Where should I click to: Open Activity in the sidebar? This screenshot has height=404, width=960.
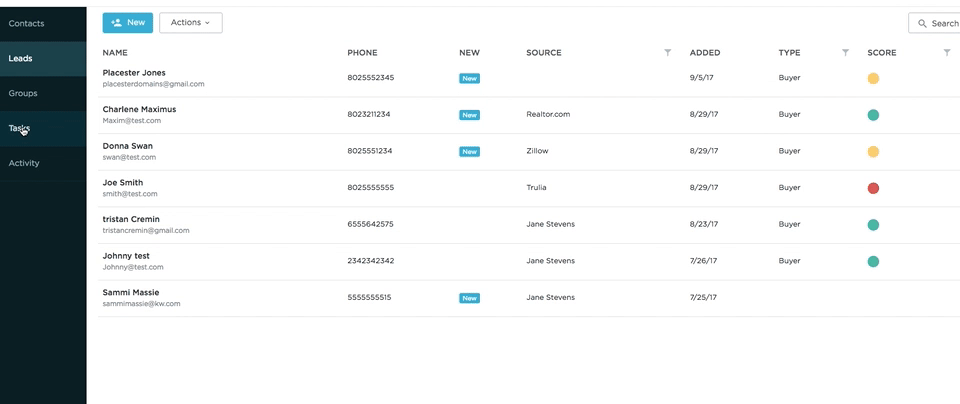point(43,163)
